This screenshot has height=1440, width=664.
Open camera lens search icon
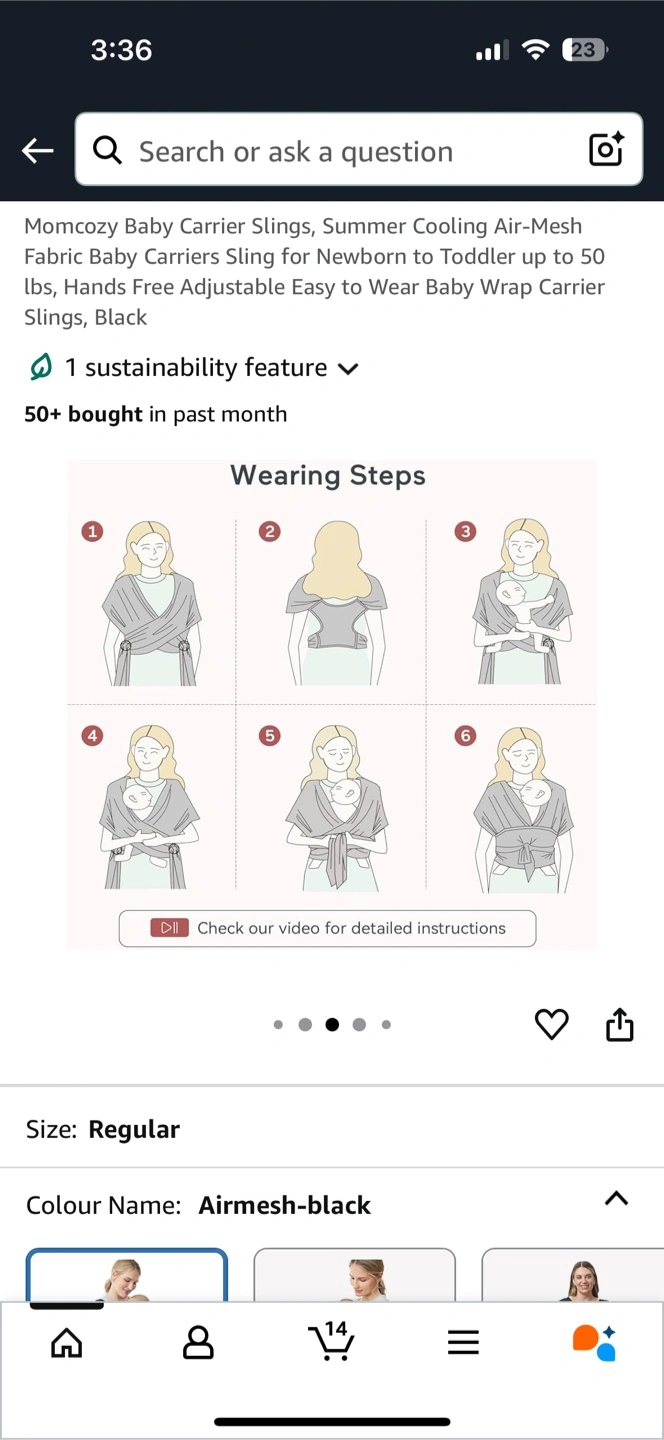point(606,150)
